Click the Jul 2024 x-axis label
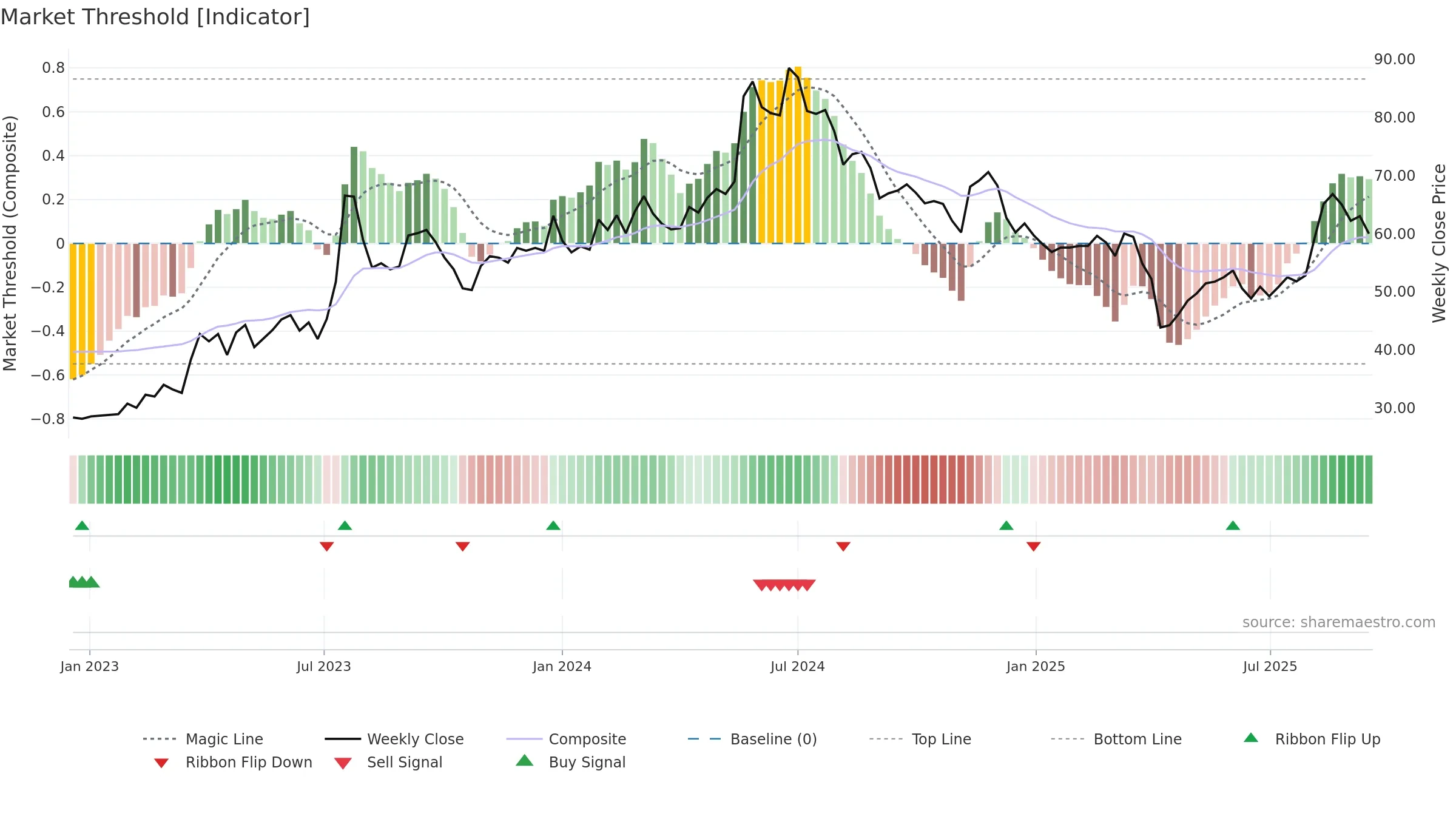 [798, 666]
